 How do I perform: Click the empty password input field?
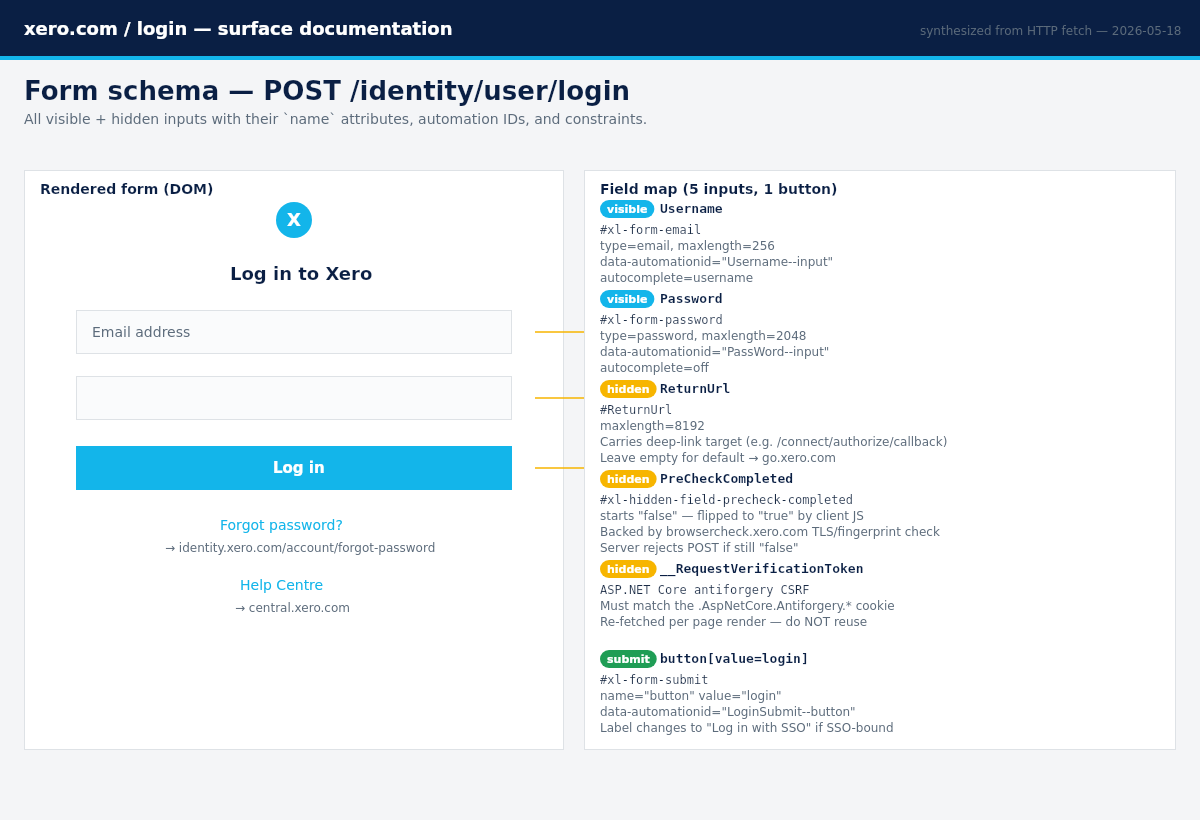[294, 398]
